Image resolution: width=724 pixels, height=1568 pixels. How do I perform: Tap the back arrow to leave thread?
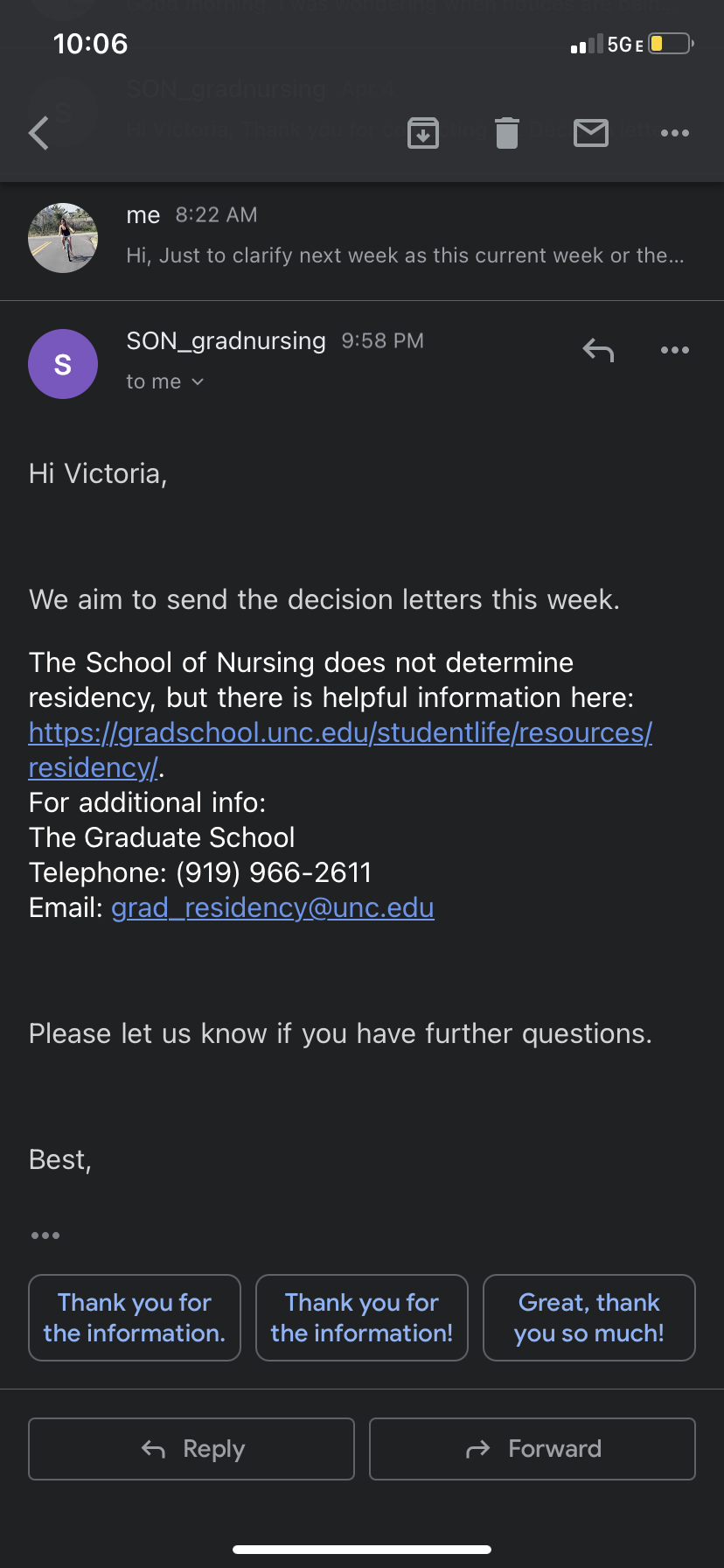[38, 133]
